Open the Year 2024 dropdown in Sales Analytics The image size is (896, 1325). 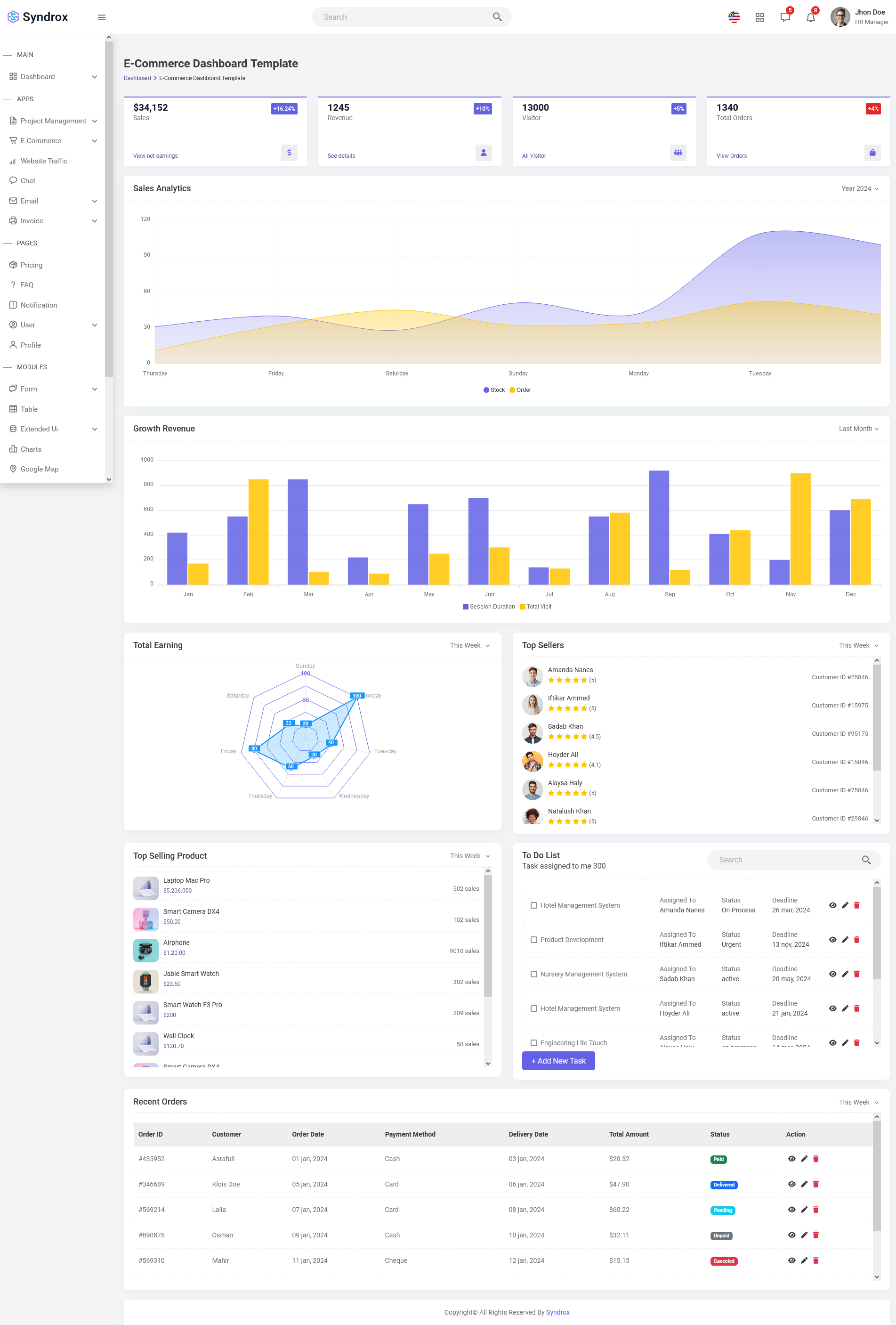tap(860, 189)
